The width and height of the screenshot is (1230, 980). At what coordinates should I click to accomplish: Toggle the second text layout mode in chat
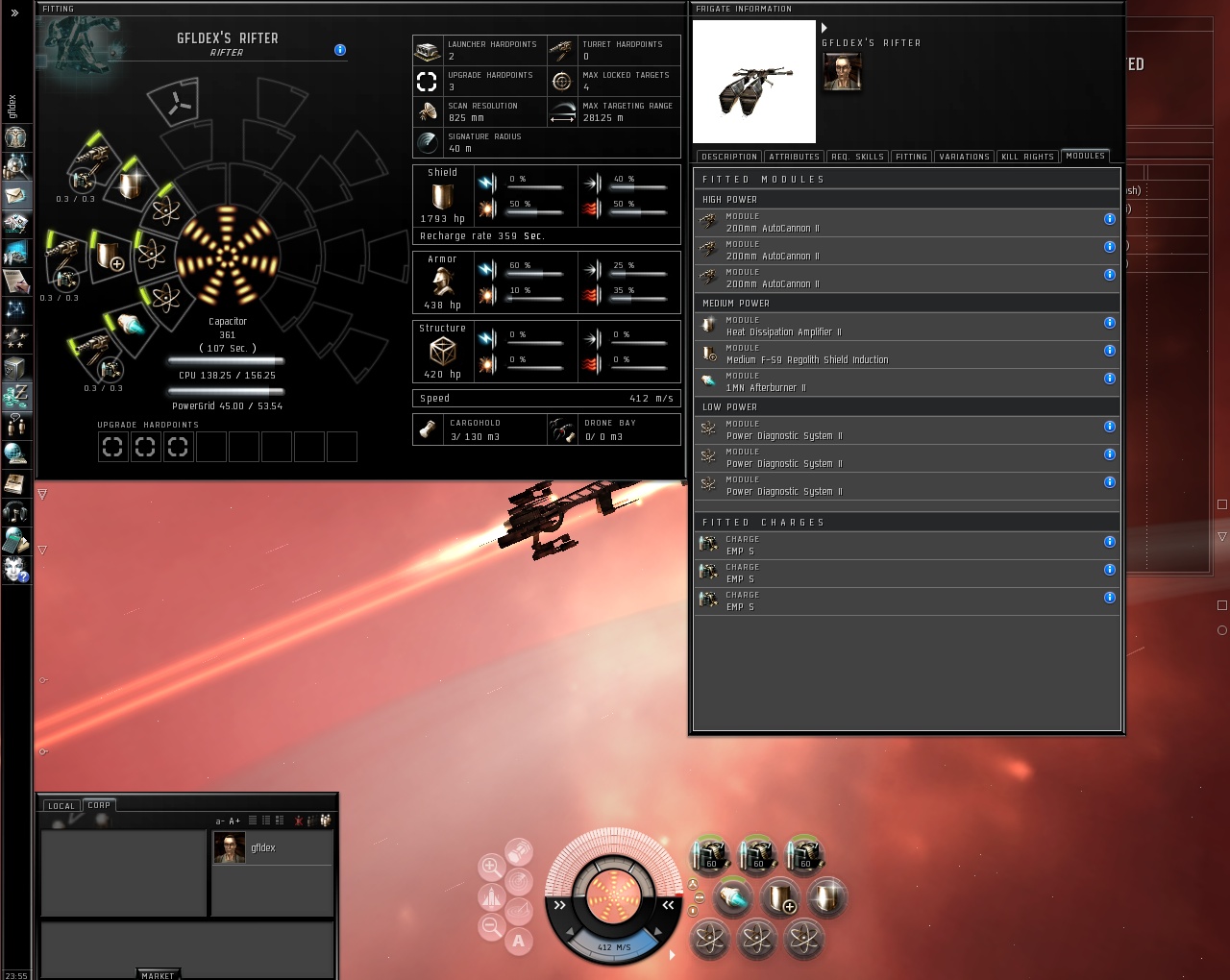[x=266, y=821]
